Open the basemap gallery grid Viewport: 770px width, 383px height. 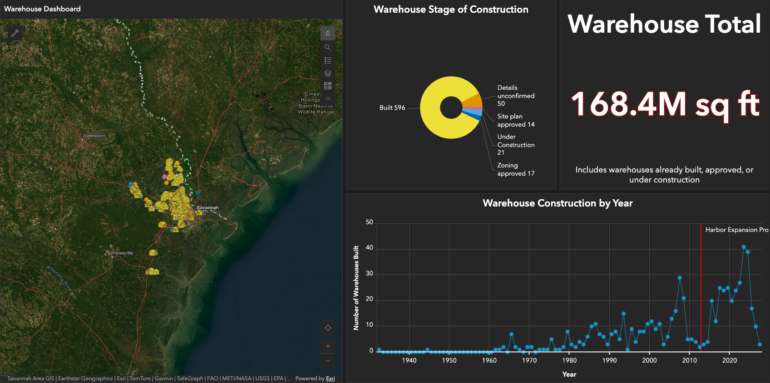point(328,86)
